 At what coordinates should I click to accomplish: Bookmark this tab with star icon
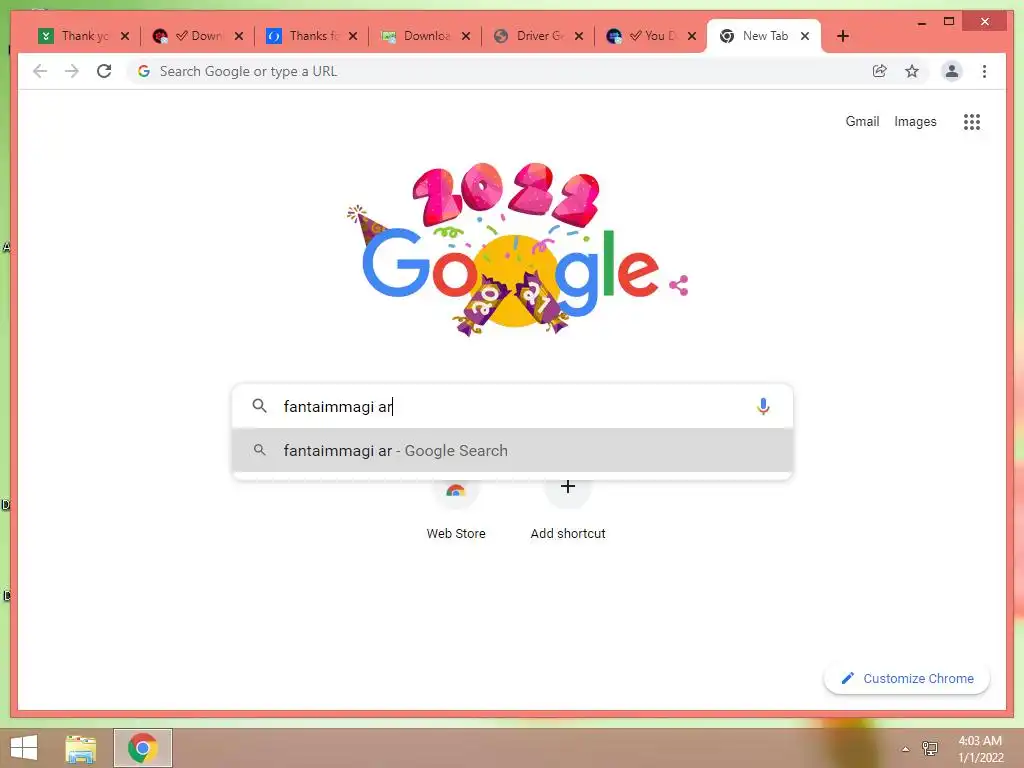912,71
